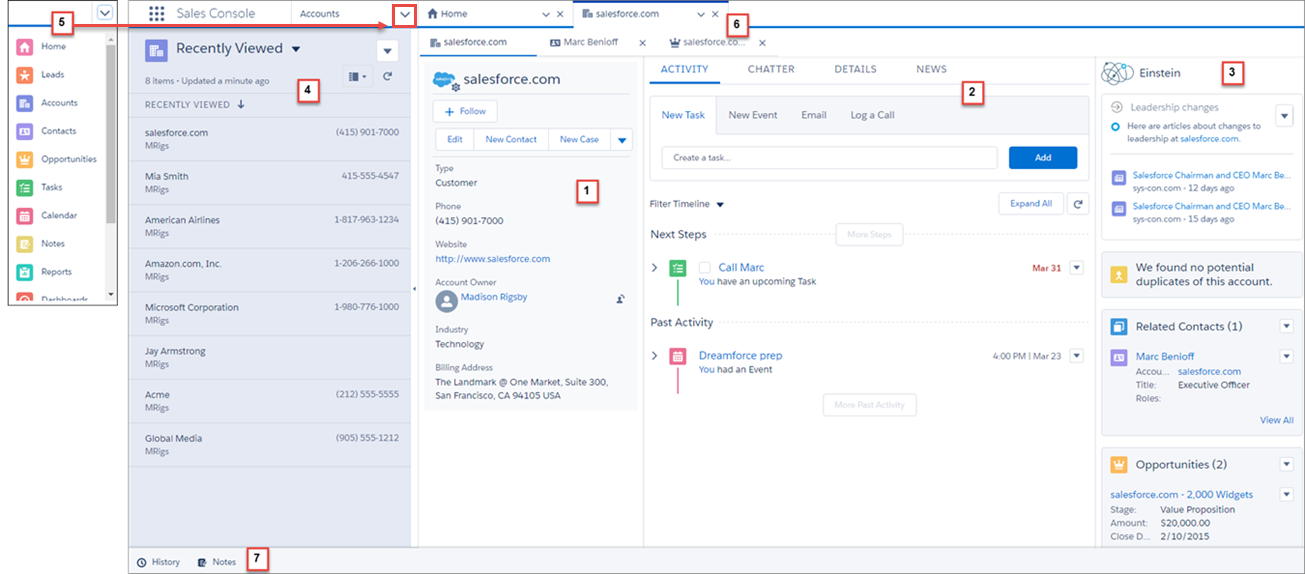This screenshot has width=1305, height=574.
Task: Refresh the Recently Viewed list
Action: pos(387,76)
